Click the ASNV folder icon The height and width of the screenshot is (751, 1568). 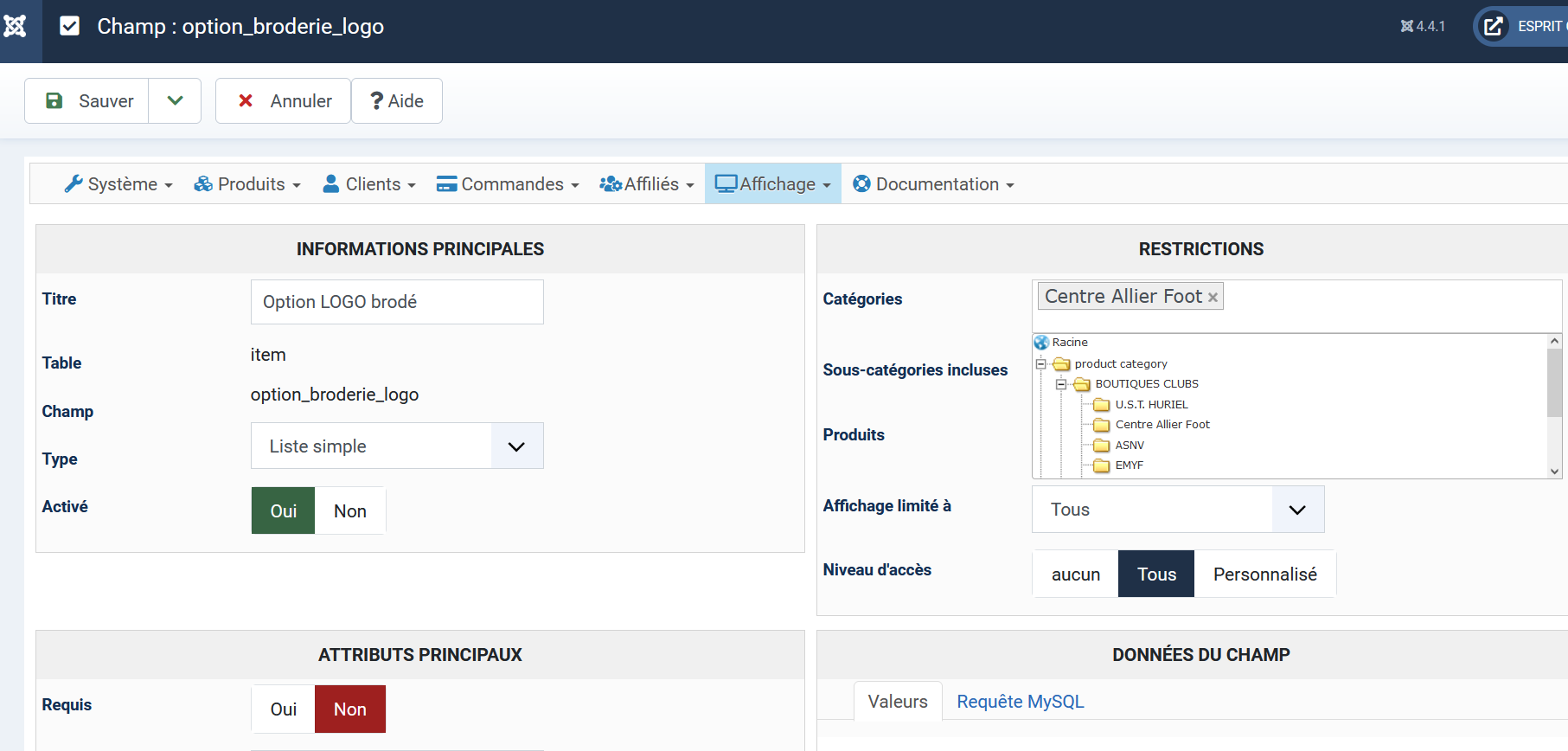point(1101,446)
